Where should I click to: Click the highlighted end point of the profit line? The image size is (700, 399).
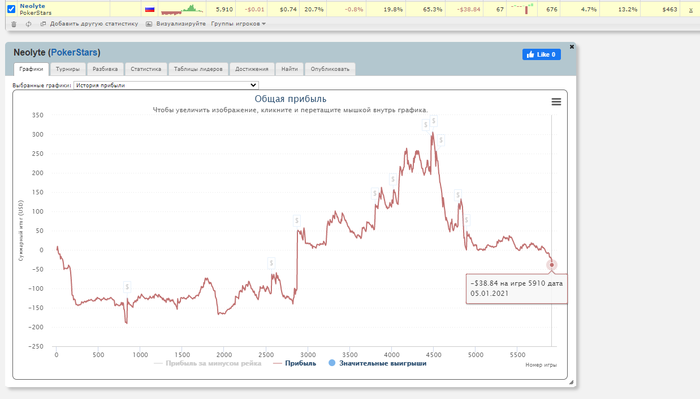pos(552,265)
